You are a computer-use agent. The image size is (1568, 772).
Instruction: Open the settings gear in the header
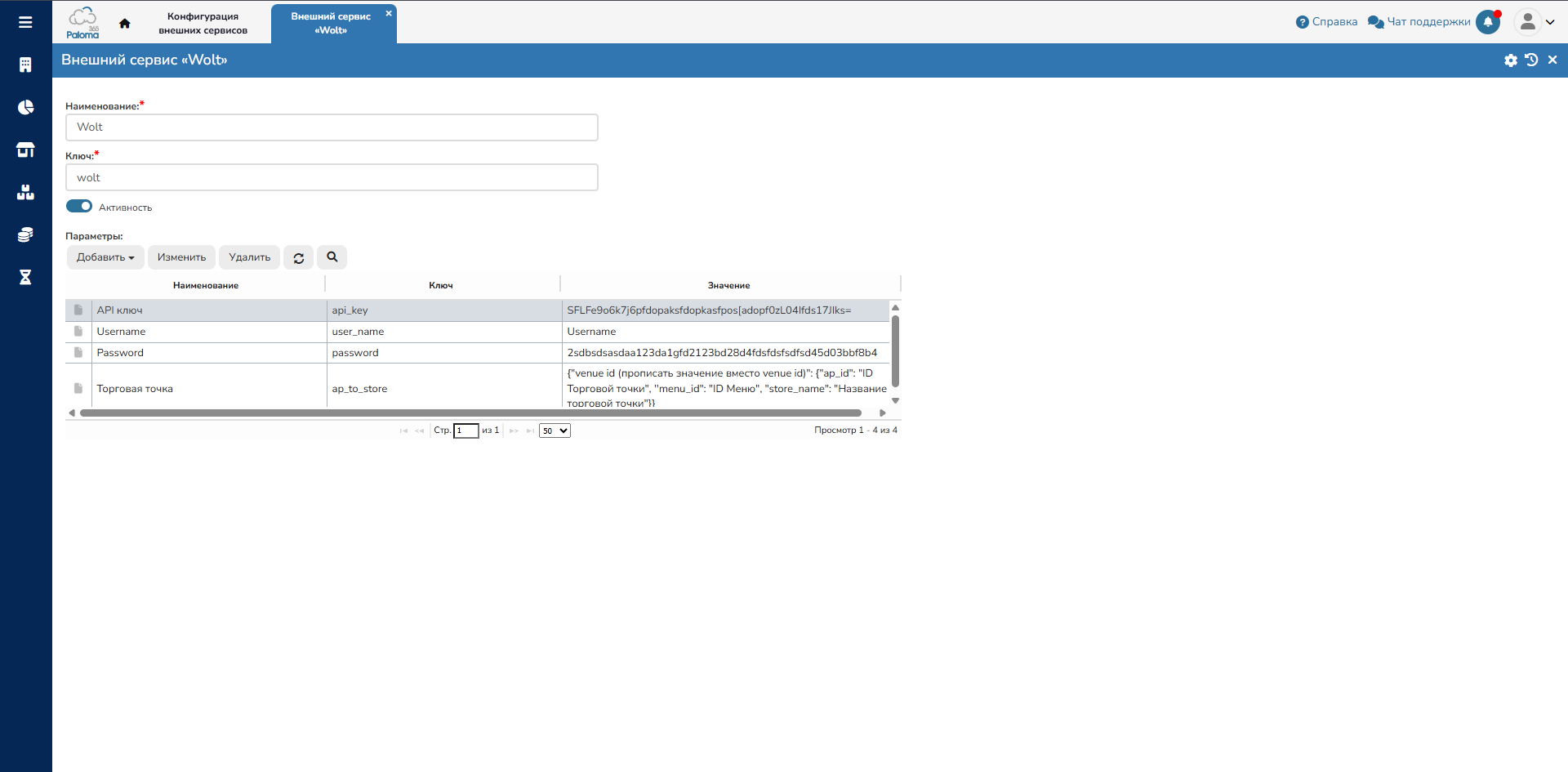click(1510, 60)
